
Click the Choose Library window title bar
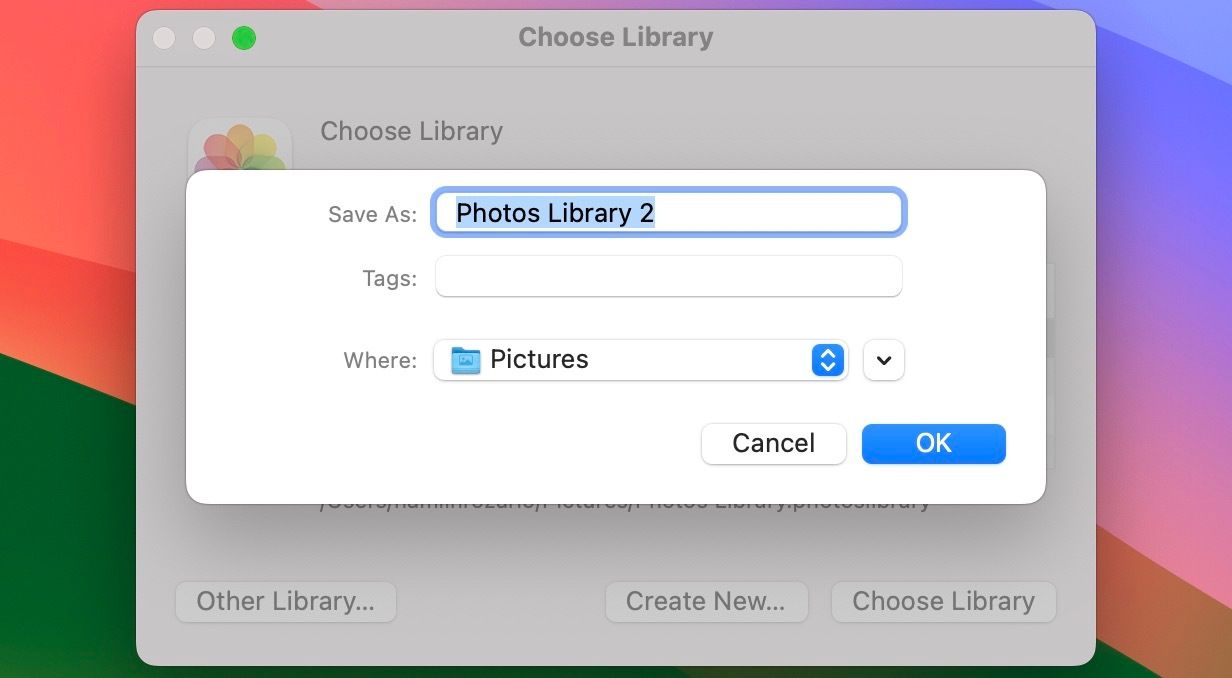click(615, 37)
